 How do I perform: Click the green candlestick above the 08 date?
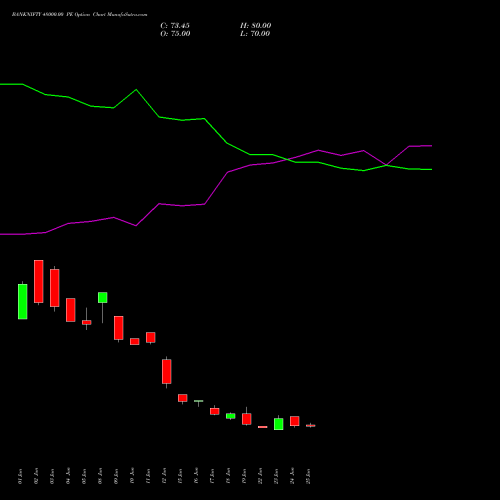click(x=103, y=297)
